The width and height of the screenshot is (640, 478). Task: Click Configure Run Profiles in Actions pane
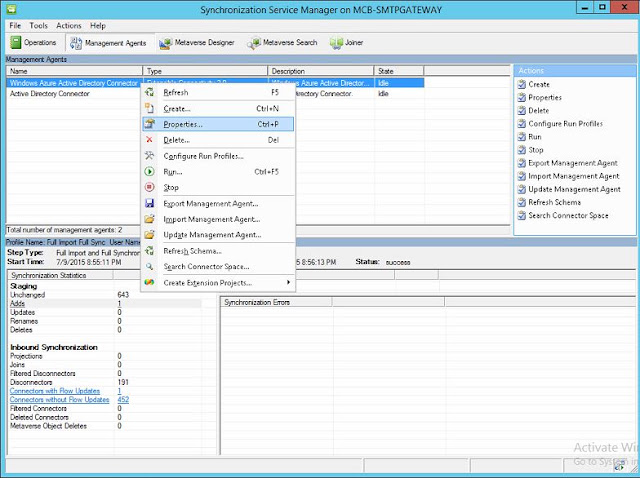[565, 124]
